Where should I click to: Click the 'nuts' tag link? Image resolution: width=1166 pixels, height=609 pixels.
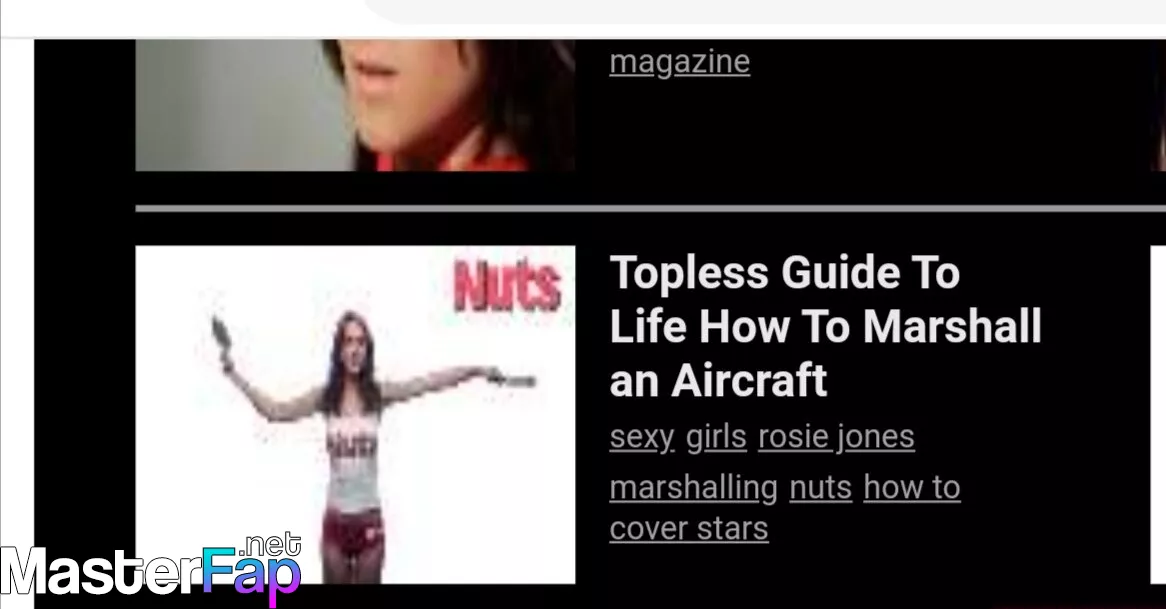pos(820,488)
